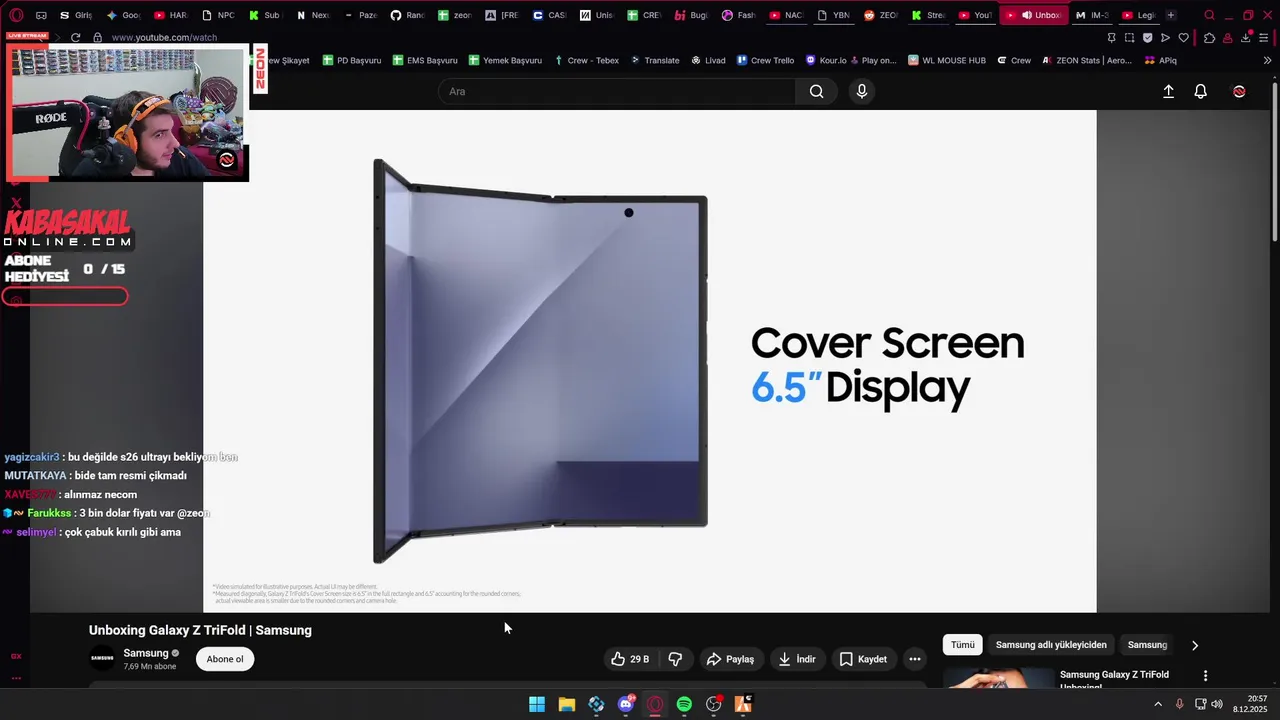Download video with İndir button

coord(798,659)
